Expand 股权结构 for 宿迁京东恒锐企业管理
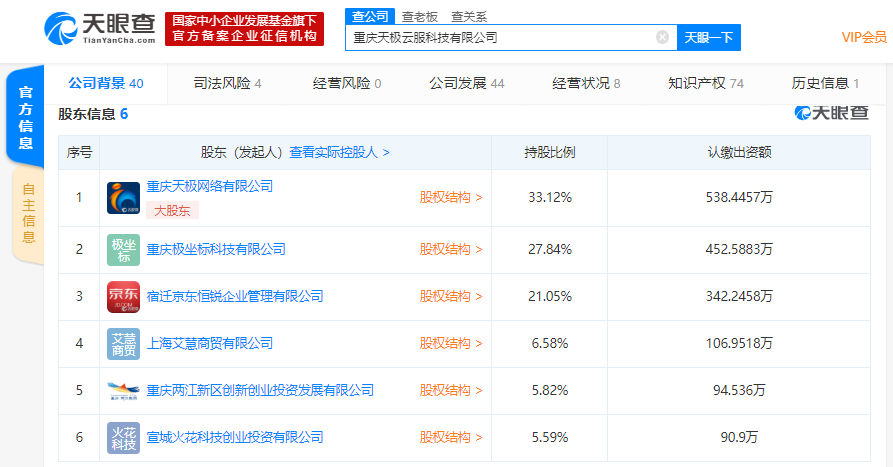 (x=451, y=296)
